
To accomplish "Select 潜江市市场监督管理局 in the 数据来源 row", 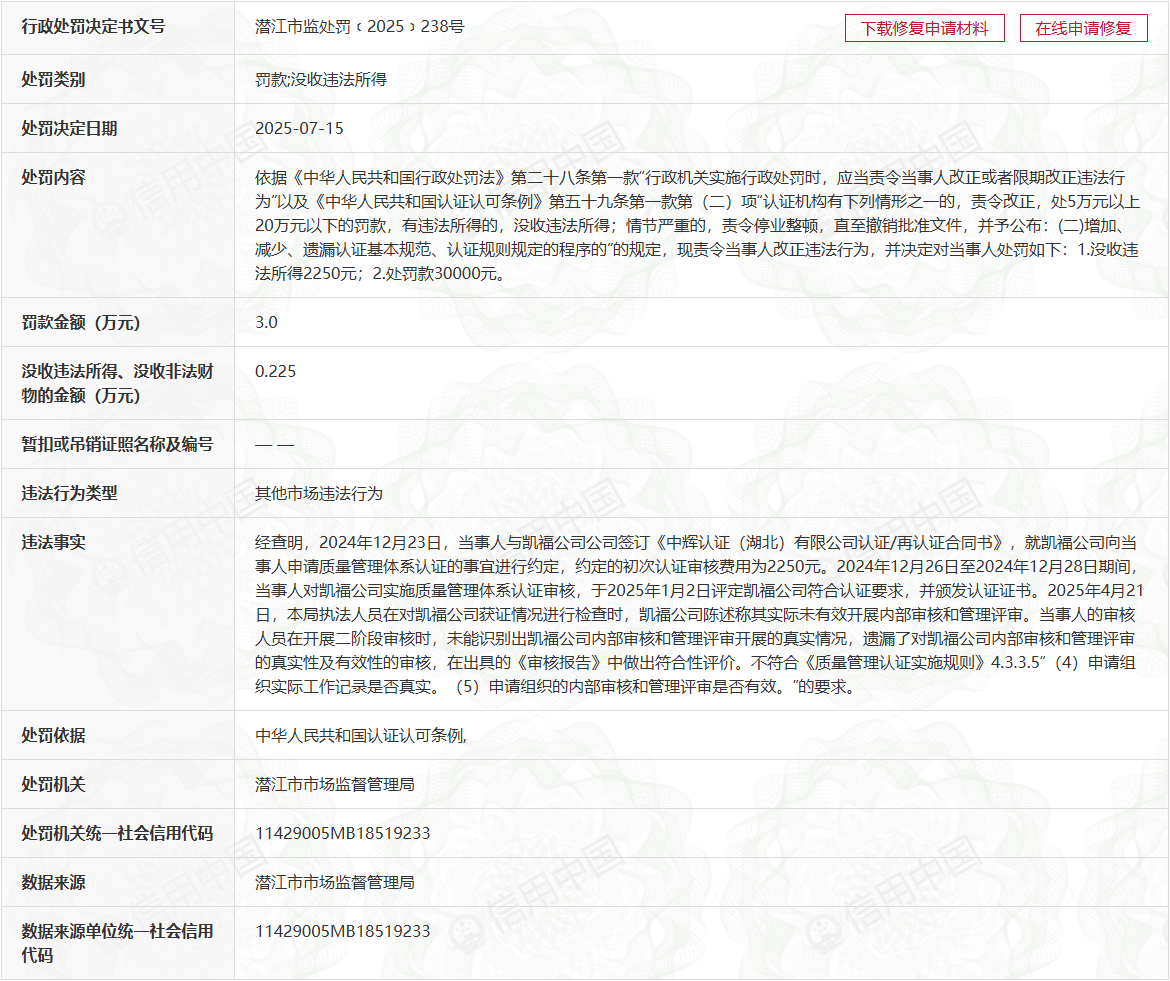I will [x=335, y=882].
